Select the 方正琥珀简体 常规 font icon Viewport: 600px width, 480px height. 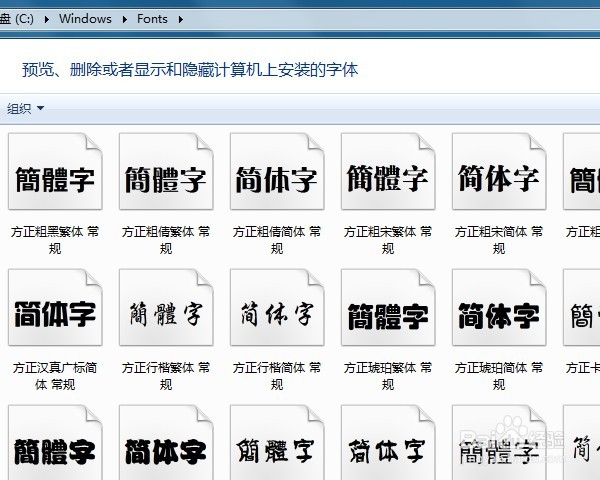pos(499,307)
